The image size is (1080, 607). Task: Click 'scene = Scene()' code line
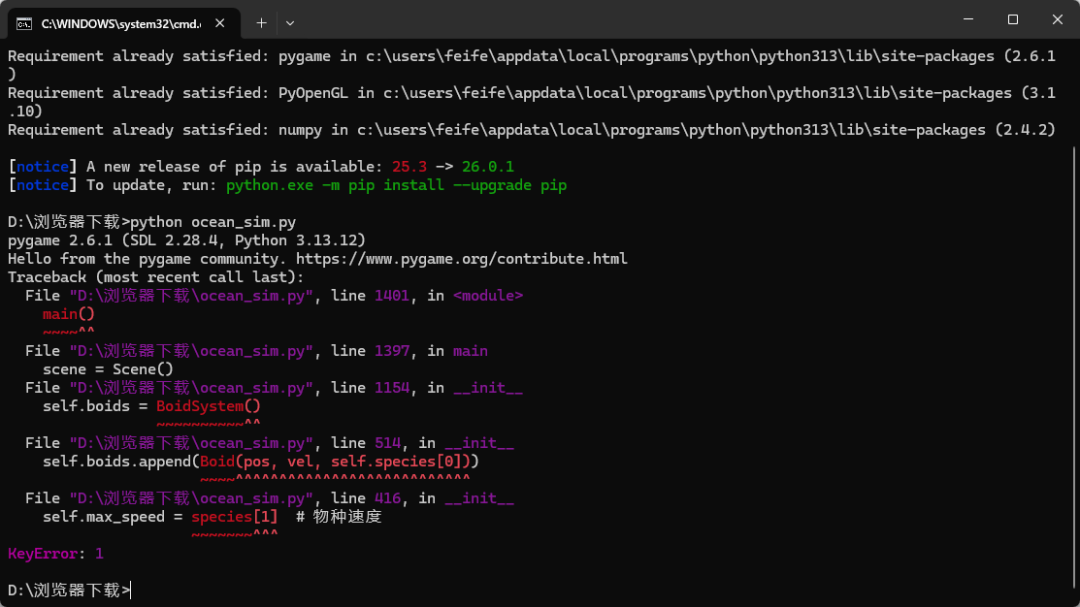point(108,369)
